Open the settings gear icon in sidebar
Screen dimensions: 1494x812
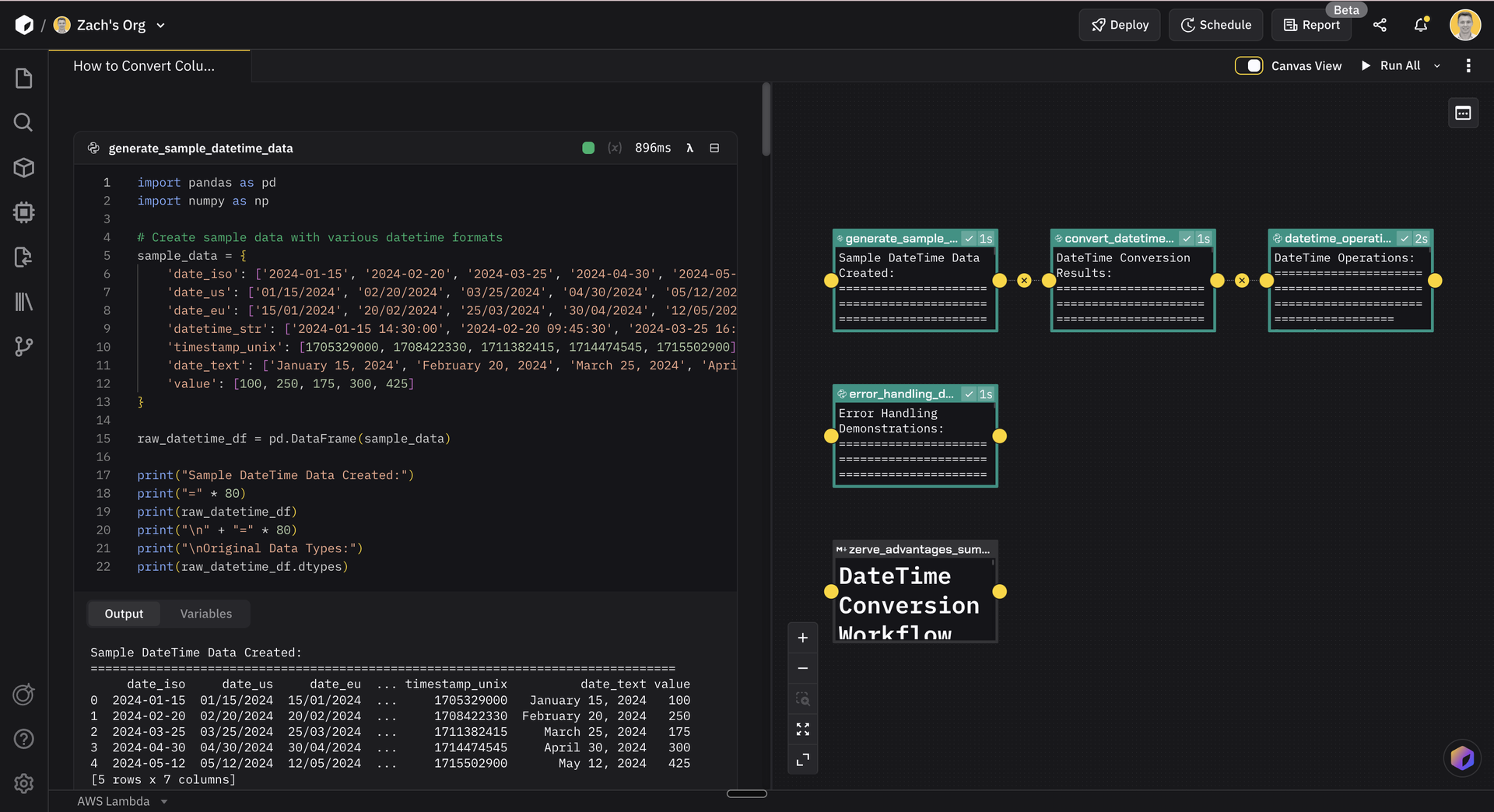[x=24, y=783]
